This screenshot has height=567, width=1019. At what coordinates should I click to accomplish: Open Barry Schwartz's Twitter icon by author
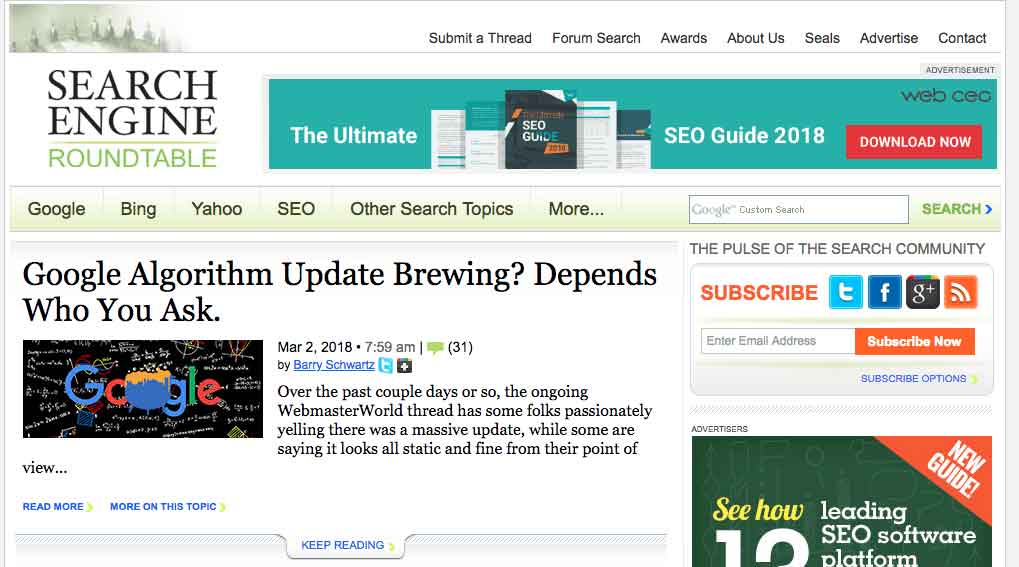[386, 366]
